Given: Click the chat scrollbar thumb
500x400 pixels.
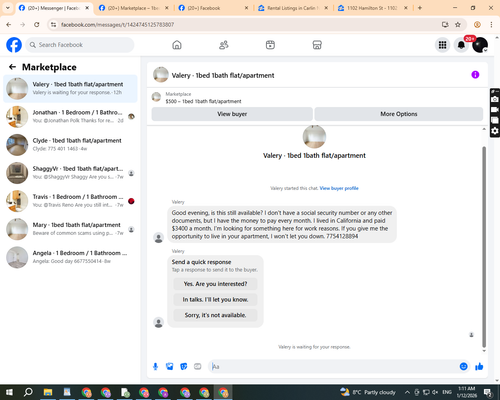Looking at the screenshot, I should [484, 247].
